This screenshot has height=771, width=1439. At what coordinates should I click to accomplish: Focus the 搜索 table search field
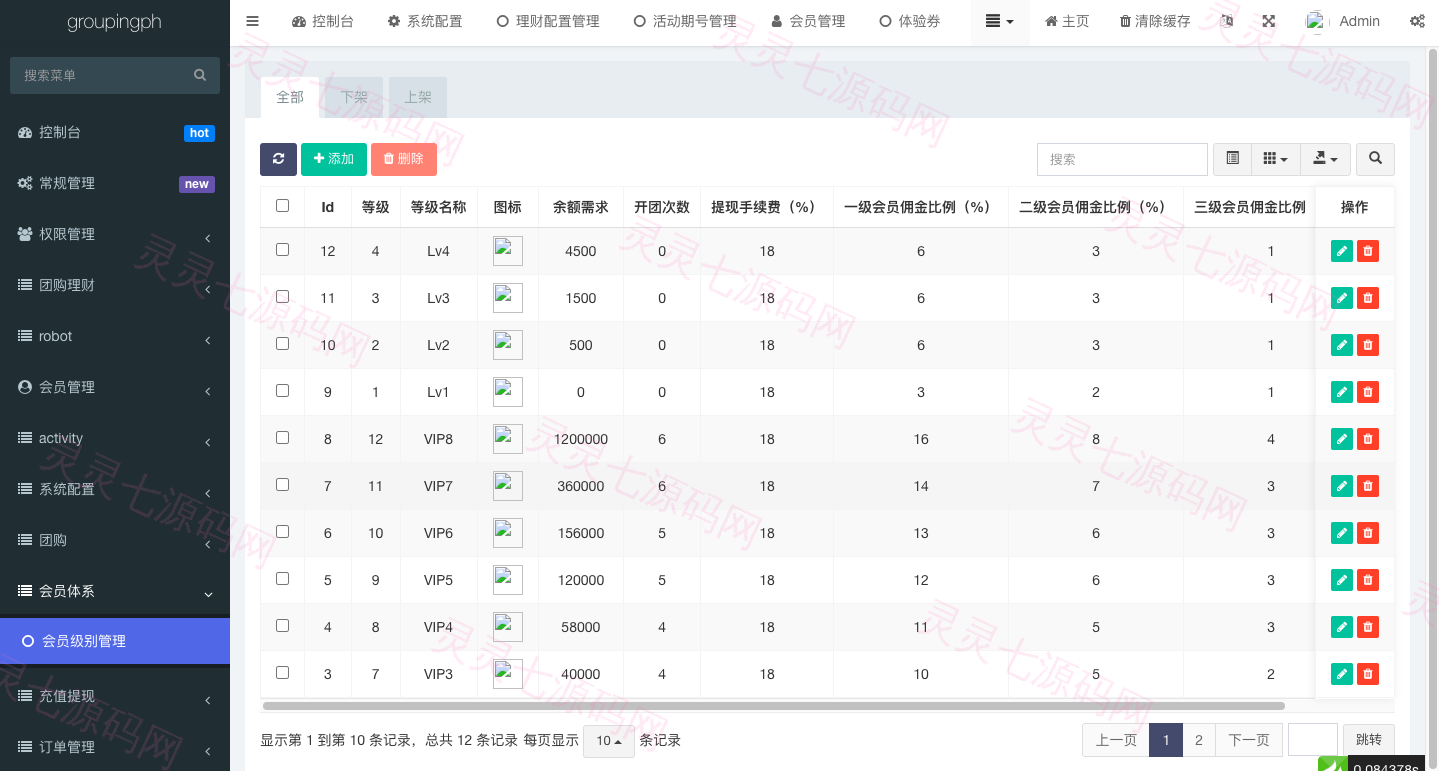1122,159
